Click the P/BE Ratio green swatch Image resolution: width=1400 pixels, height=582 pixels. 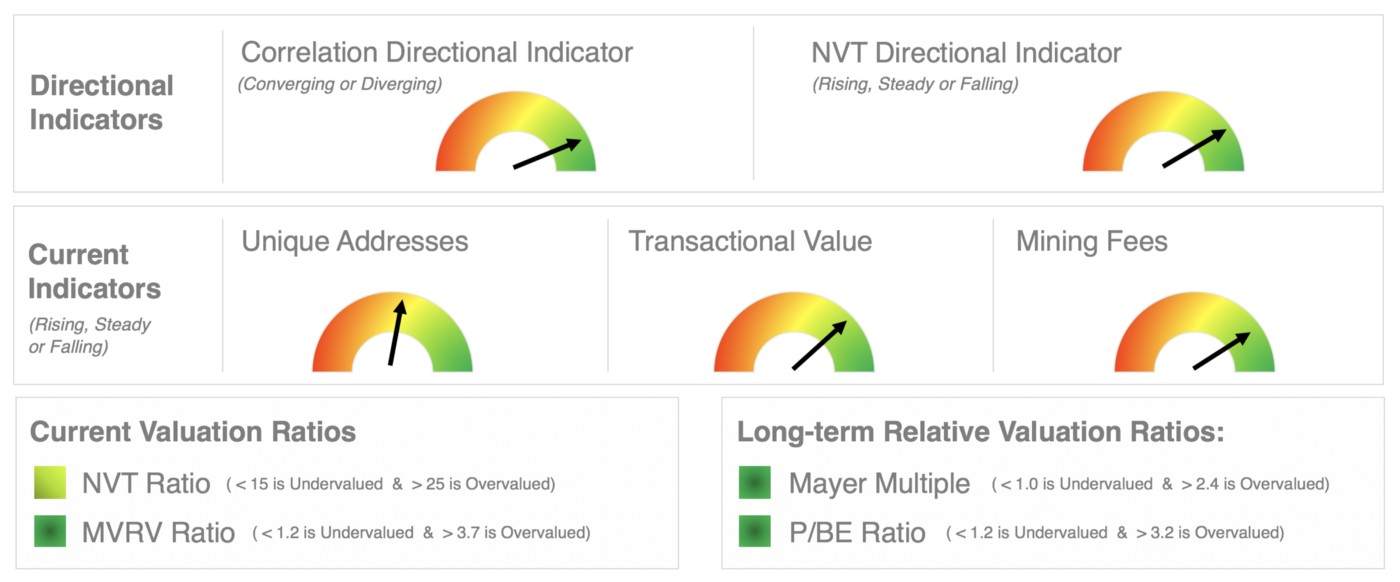click(x=755, y=531)
